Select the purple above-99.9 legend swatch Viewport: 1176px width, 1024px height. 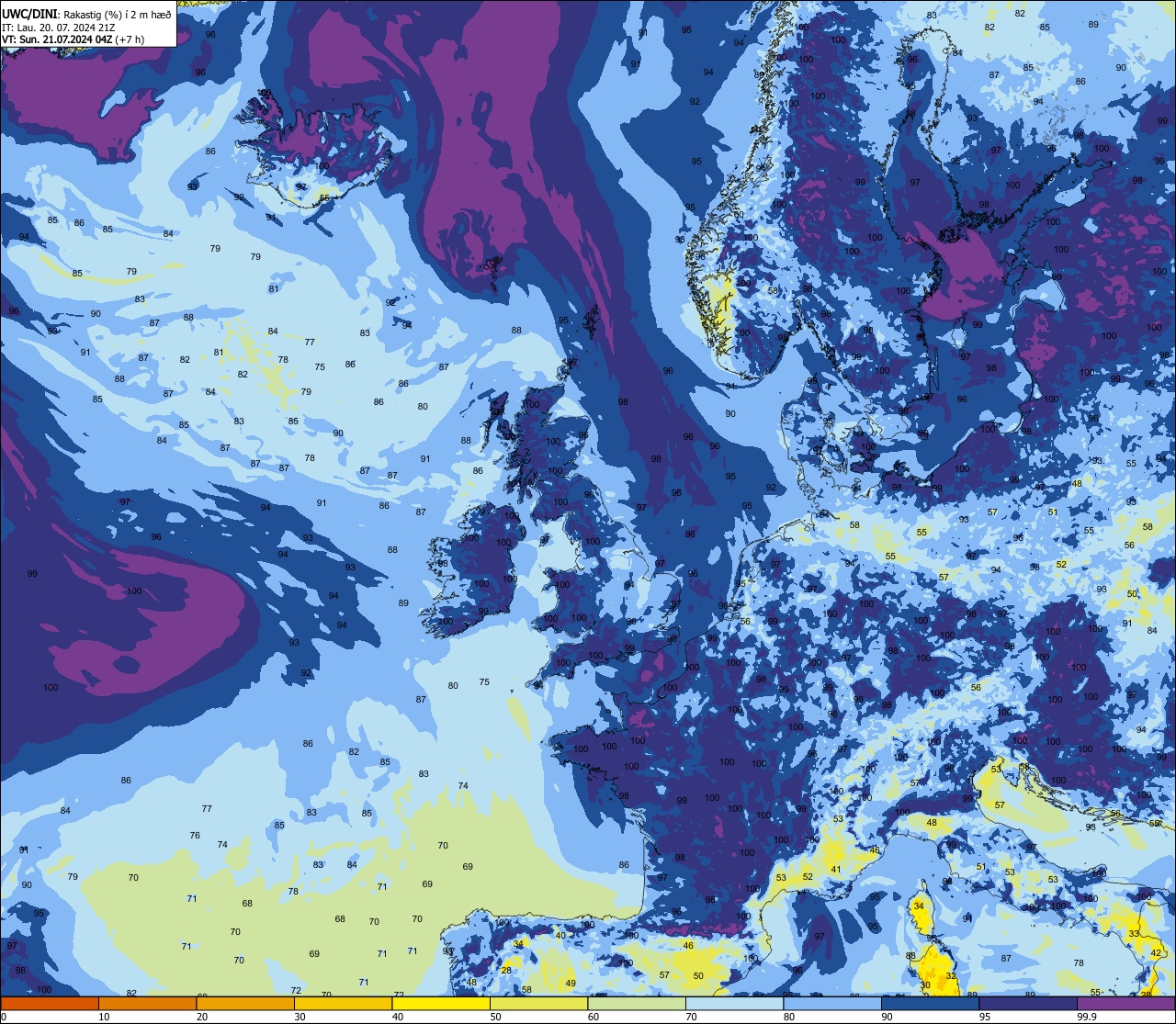click(x=1126, y=1004)
